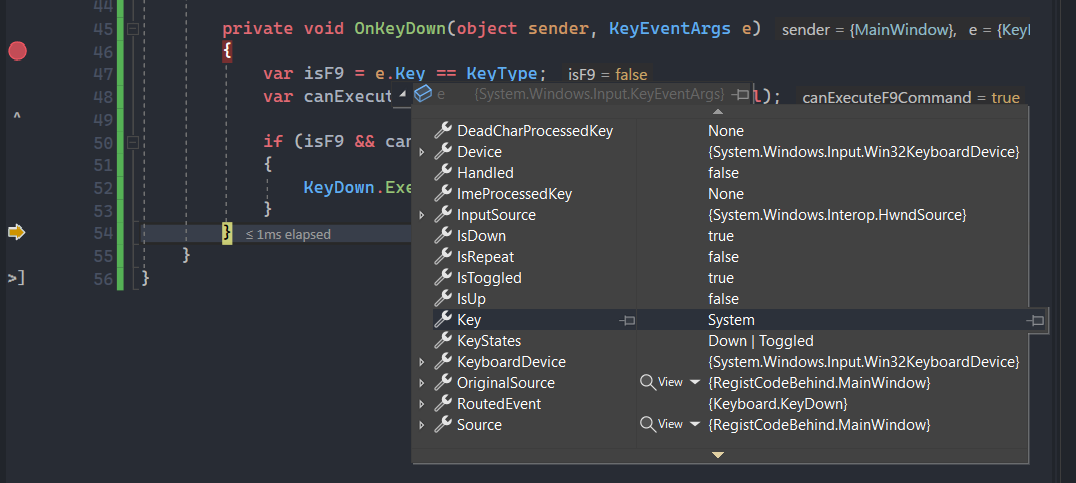Click the wrench icon for DeadCharProcessedKey
The width and height of the screenshot is (1076, 483).
tap(443, 130)
